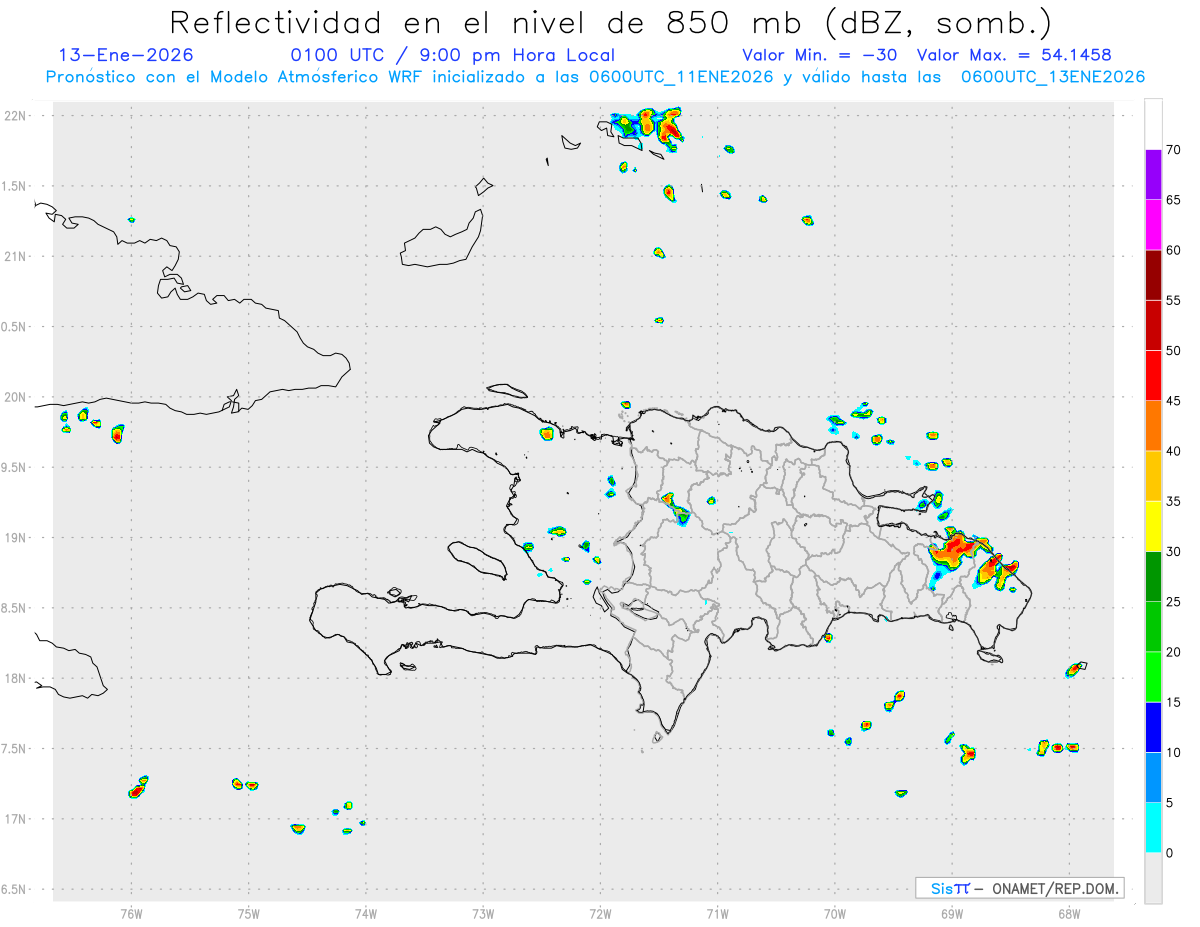Click the colorbar value "10"
1200x927 pixels.
click(x=1174, y=753)
